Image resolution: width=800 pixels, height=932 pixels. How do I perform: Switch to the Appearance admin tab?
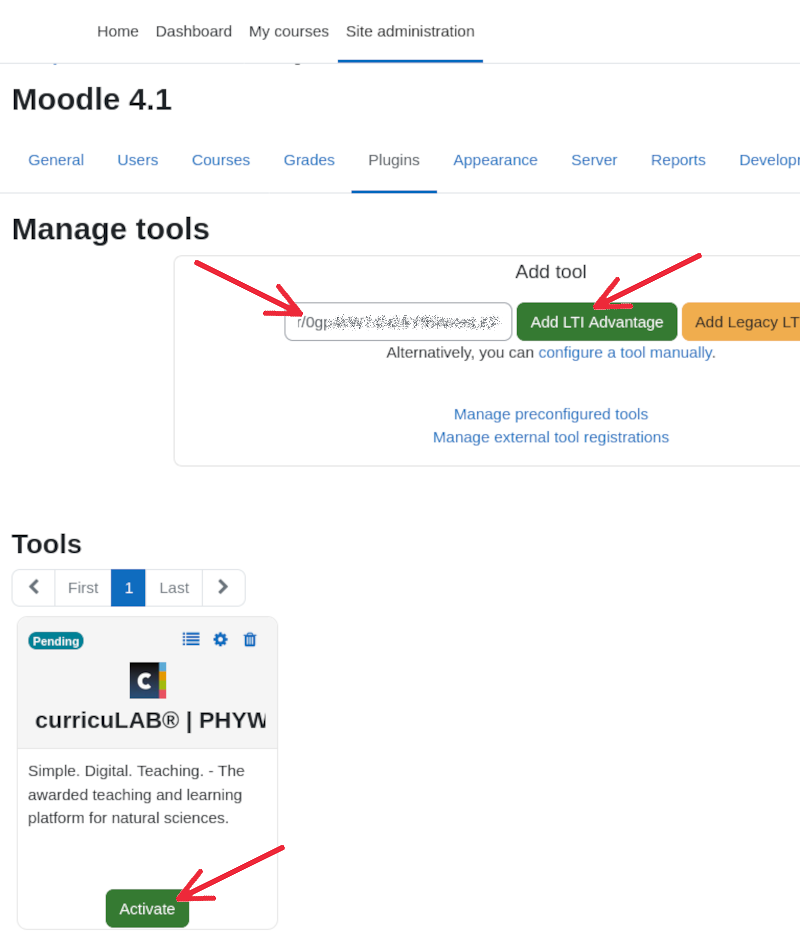495,160
